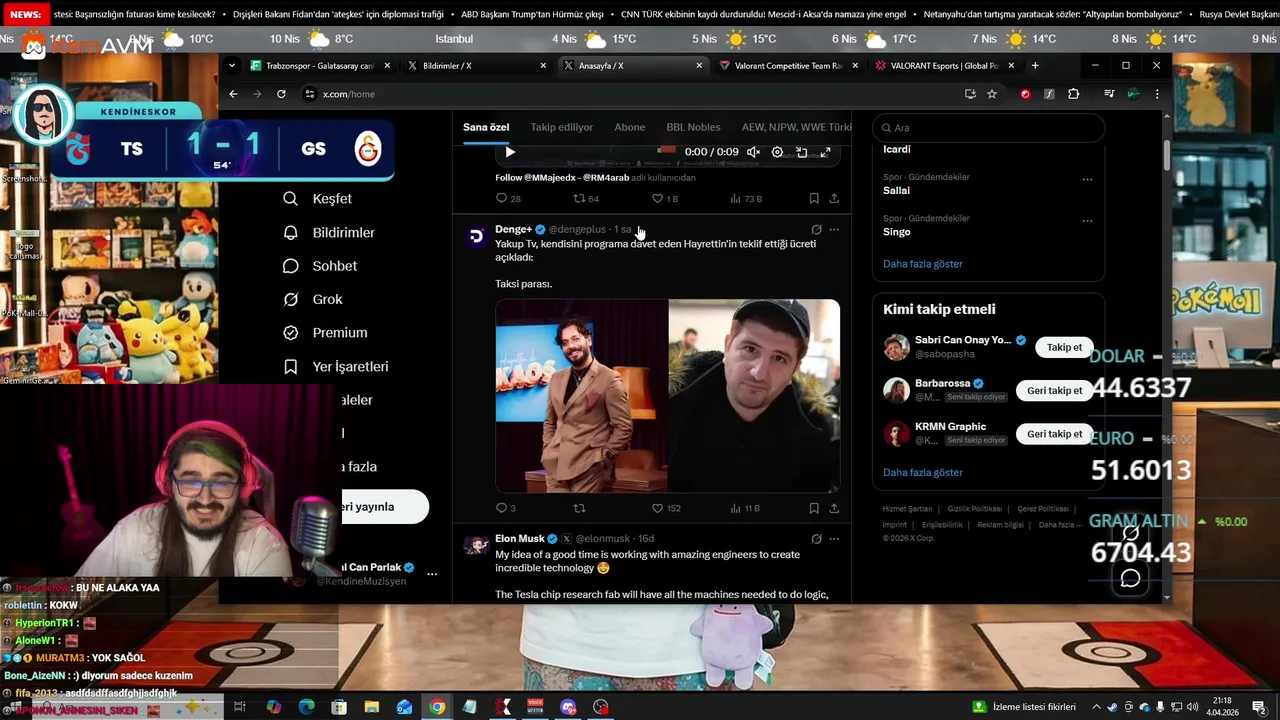
Task: Open Grok action on Denge+ post
Action: [816, 230]
